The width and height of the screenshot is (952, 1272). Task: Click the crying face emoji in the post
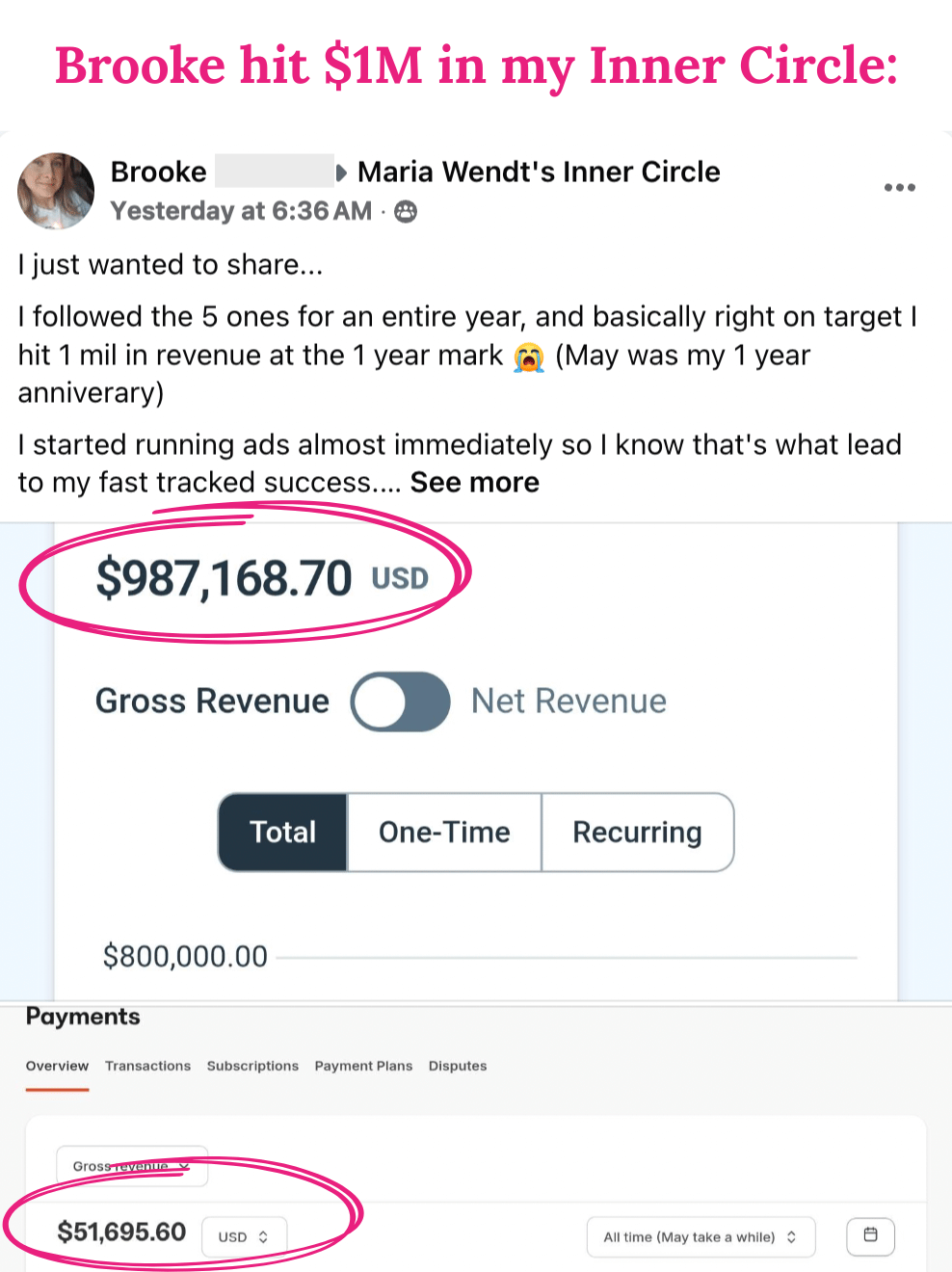[528, 358]
